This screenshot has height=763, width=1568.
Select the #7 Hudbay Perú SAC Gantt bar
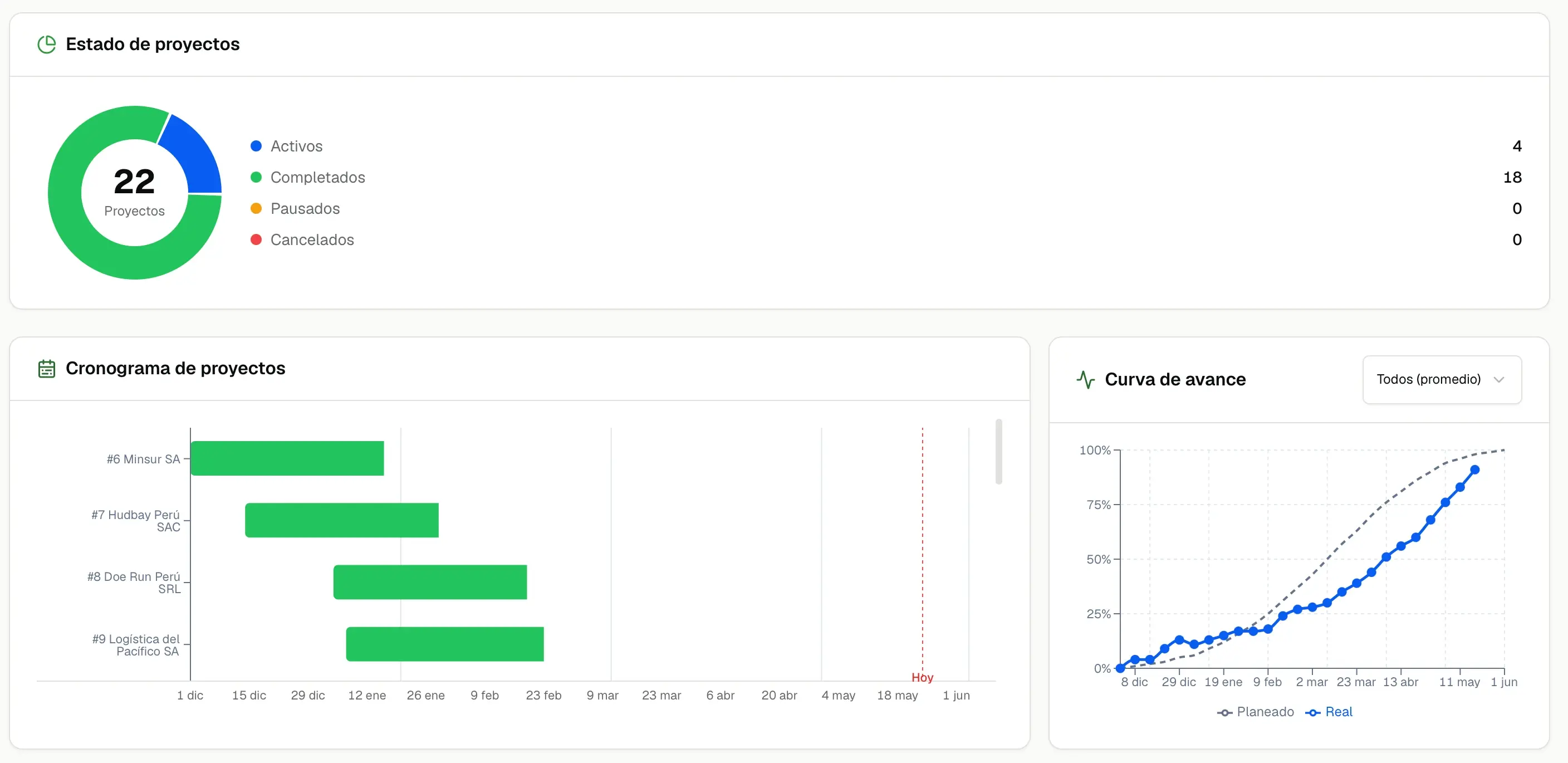(341, 520)
